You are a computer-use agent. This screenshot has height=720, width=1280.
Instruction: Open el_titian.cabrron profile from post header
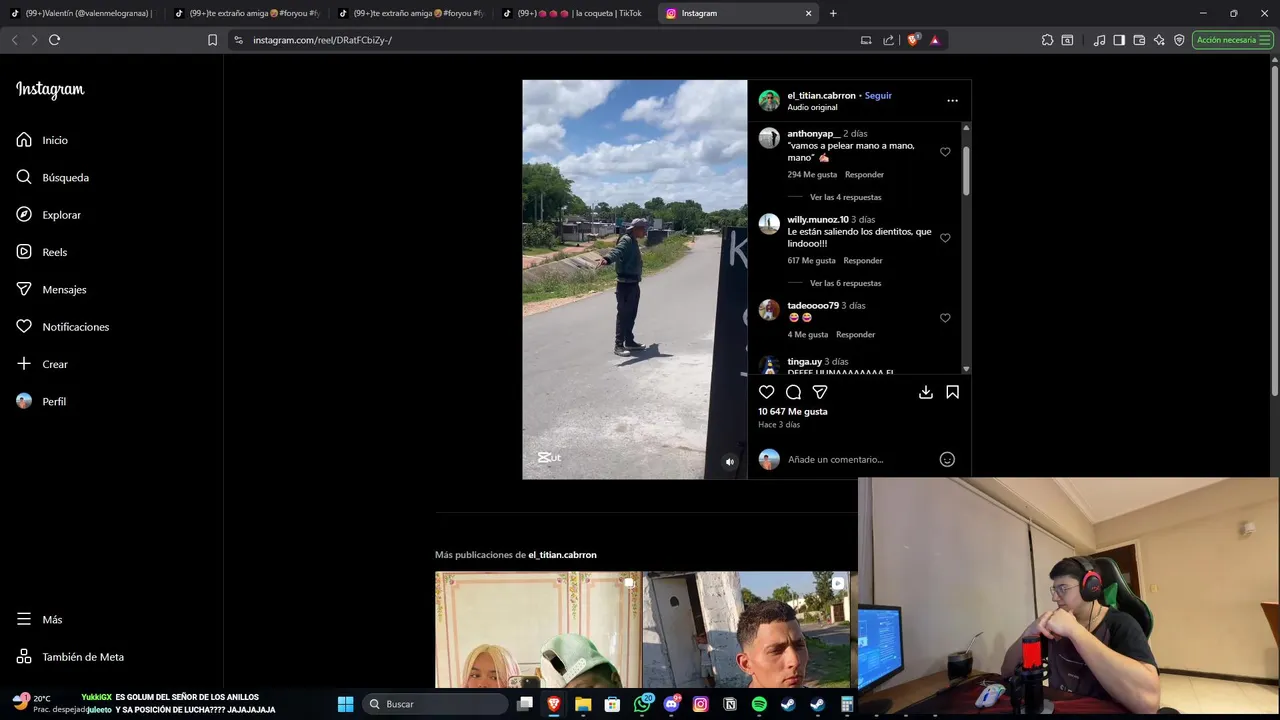(x=821, y=96)
